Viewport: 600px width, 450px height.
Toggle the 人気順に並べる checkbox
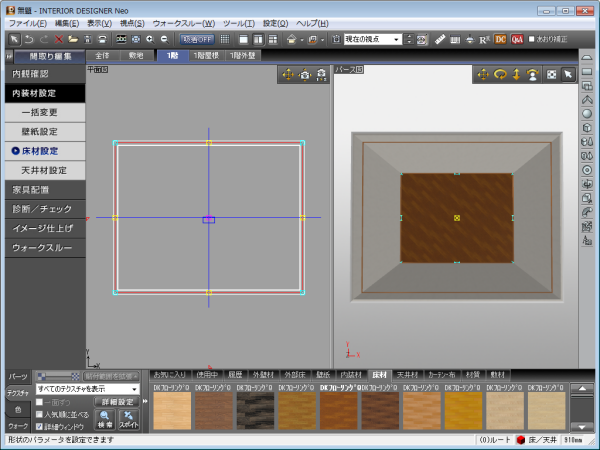39,413
